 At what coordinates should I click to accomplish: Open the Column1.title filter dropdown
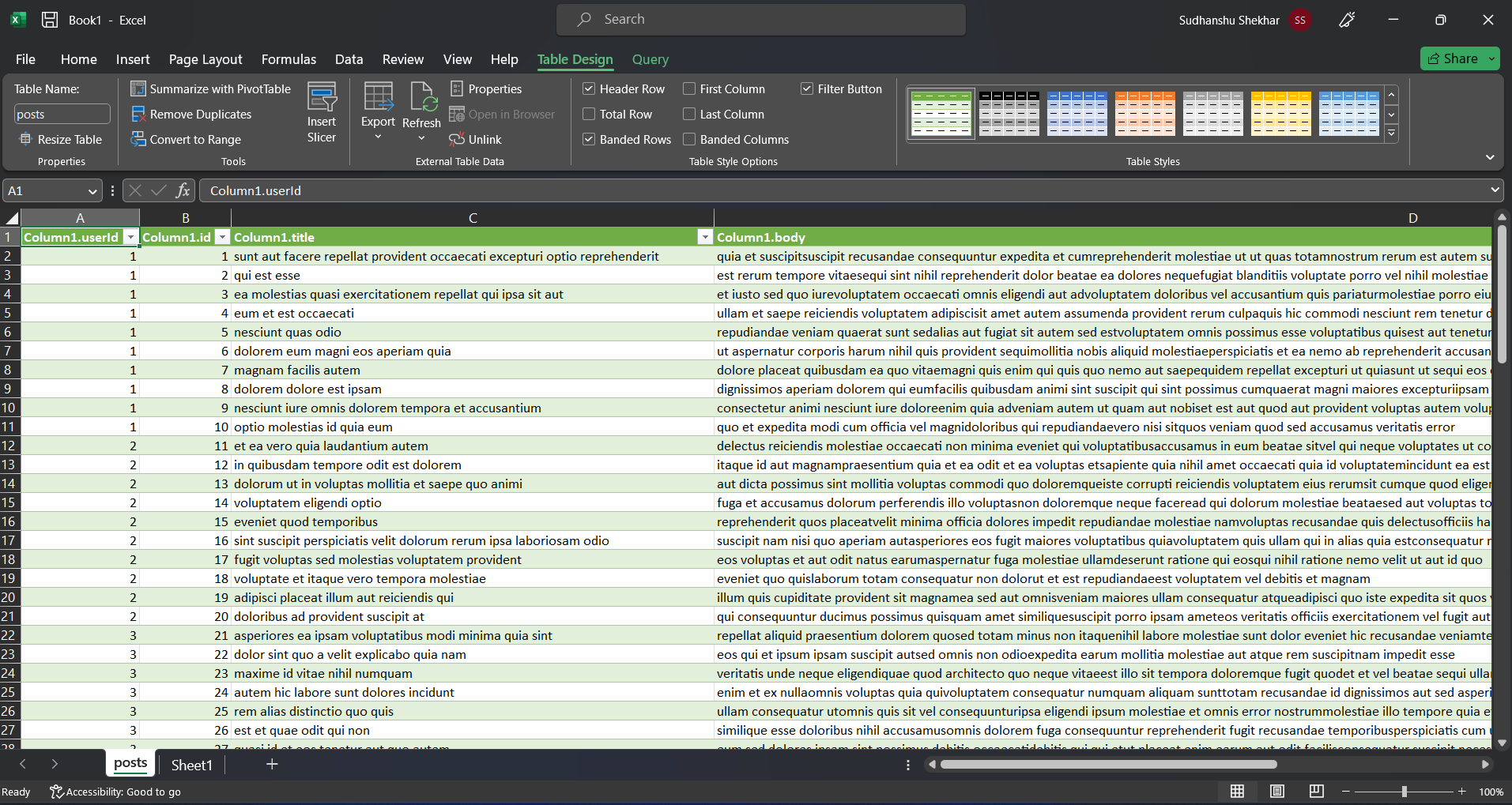coord(704,237)
